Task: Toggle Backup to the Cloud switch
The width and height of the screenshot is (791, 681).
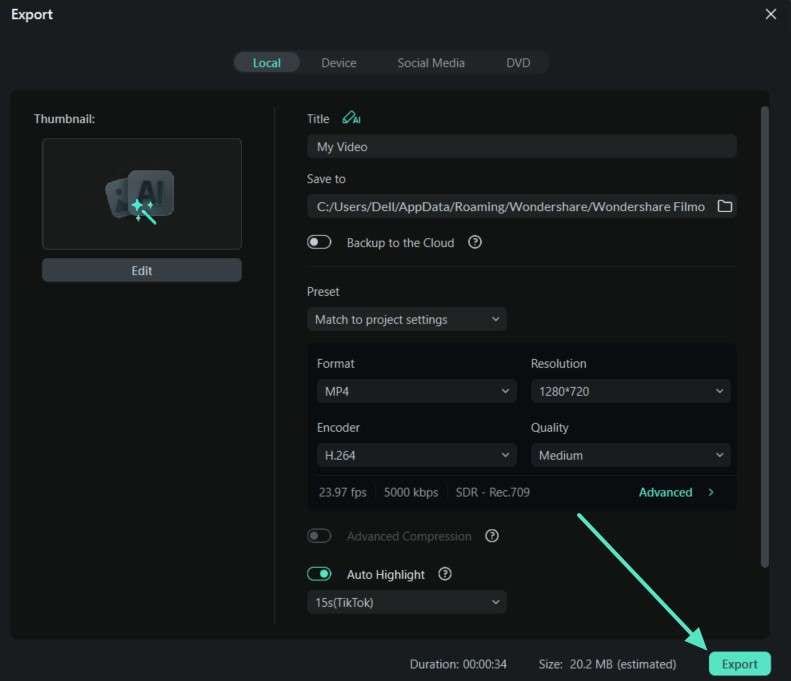Action: (x=319, y=242)
